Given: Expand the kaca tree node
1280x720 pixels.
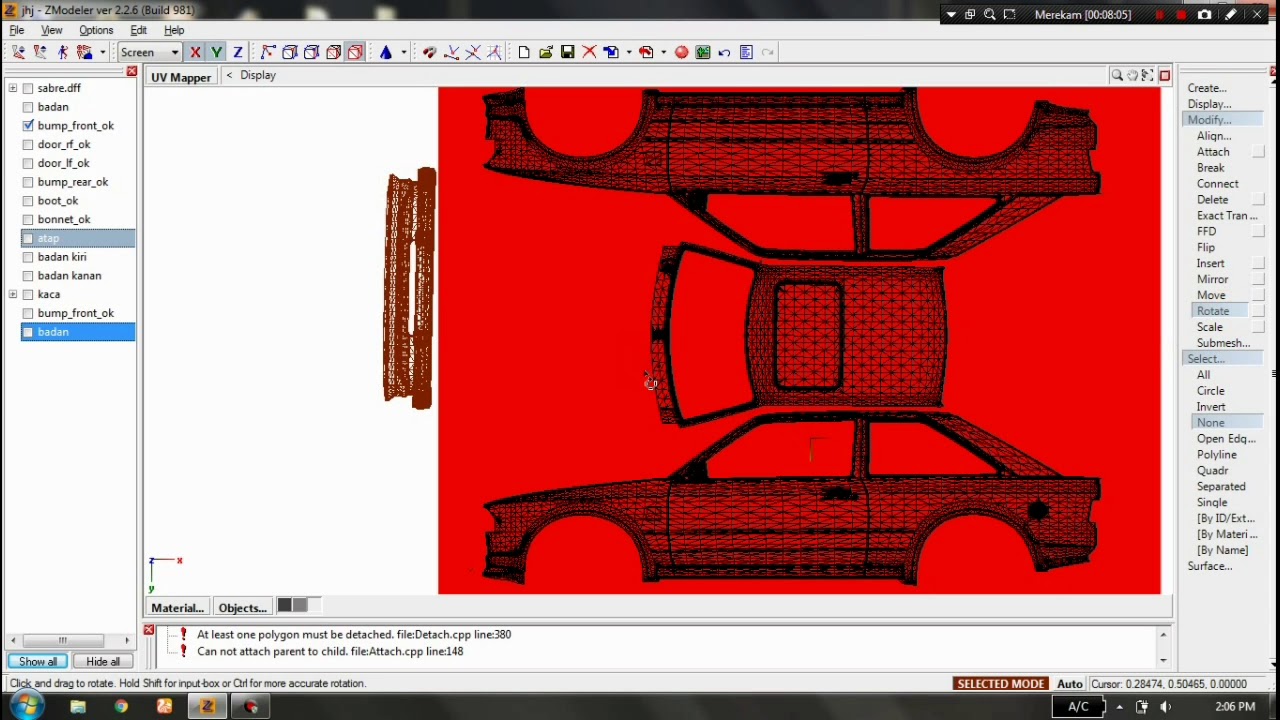Looking at the screenshot, I should coord(13,294).
